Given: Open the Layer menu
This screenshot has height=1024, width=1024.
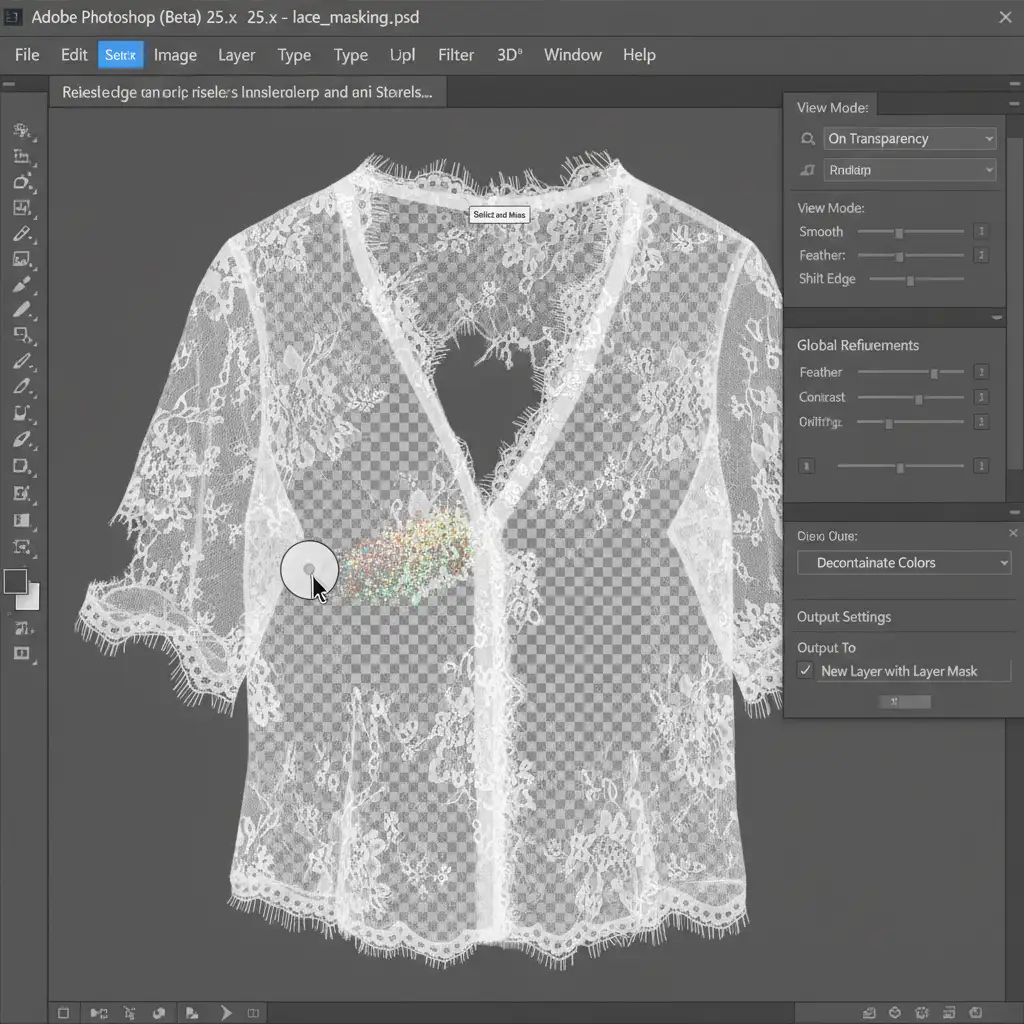Looking at the screenshot, I should pos(237,55).
